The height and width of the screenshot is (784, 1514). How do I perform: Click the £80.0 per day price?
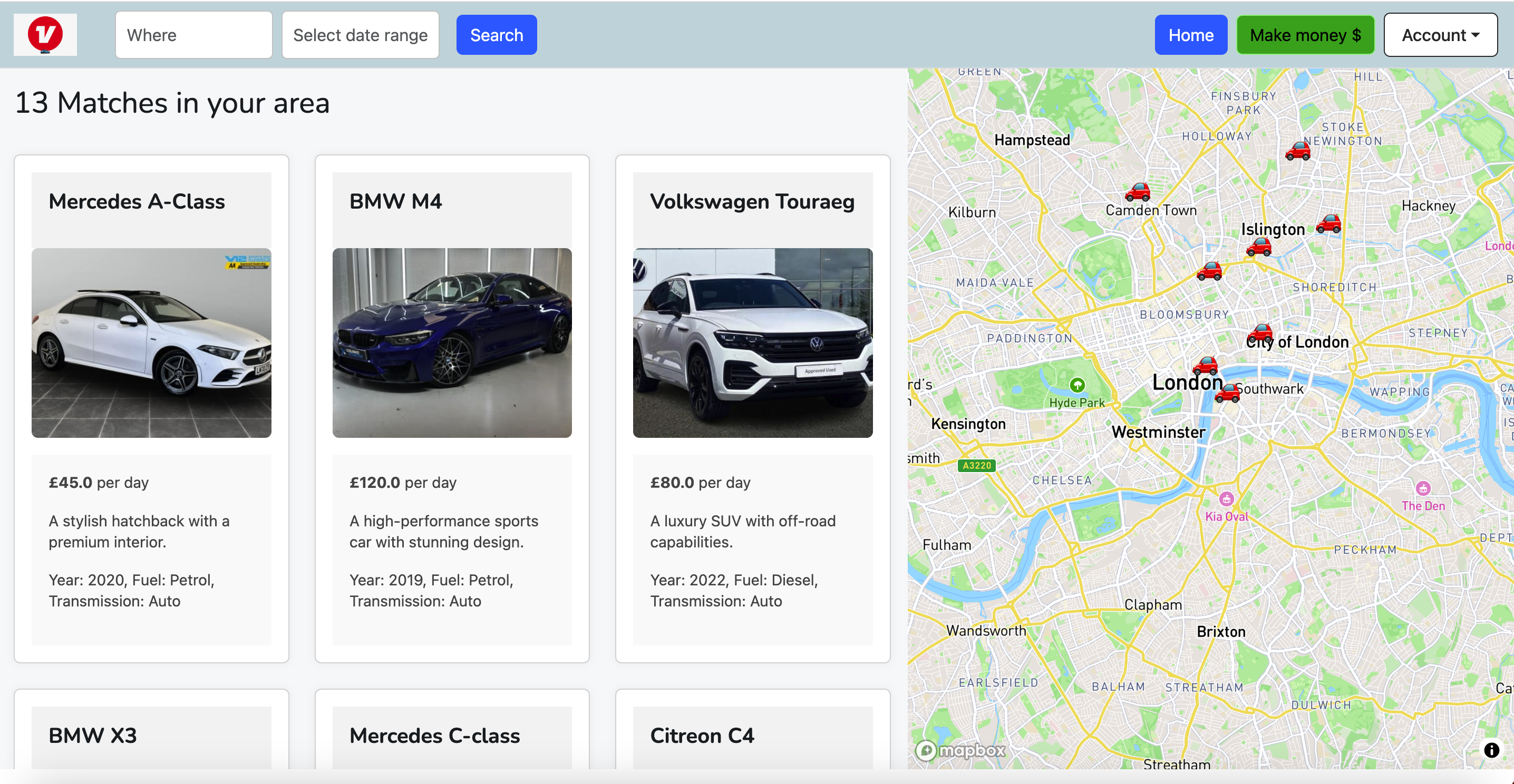tap(700, 482)
